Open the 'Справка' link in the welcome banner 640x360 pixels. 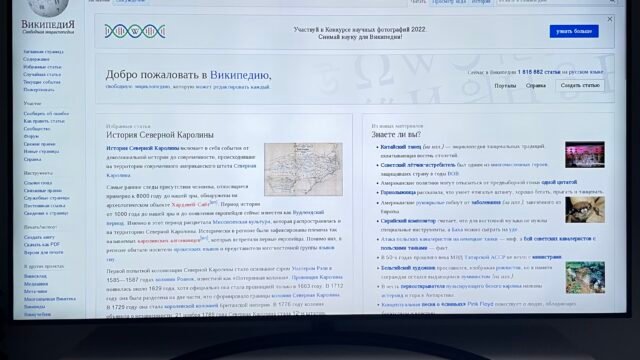point(536,86)
